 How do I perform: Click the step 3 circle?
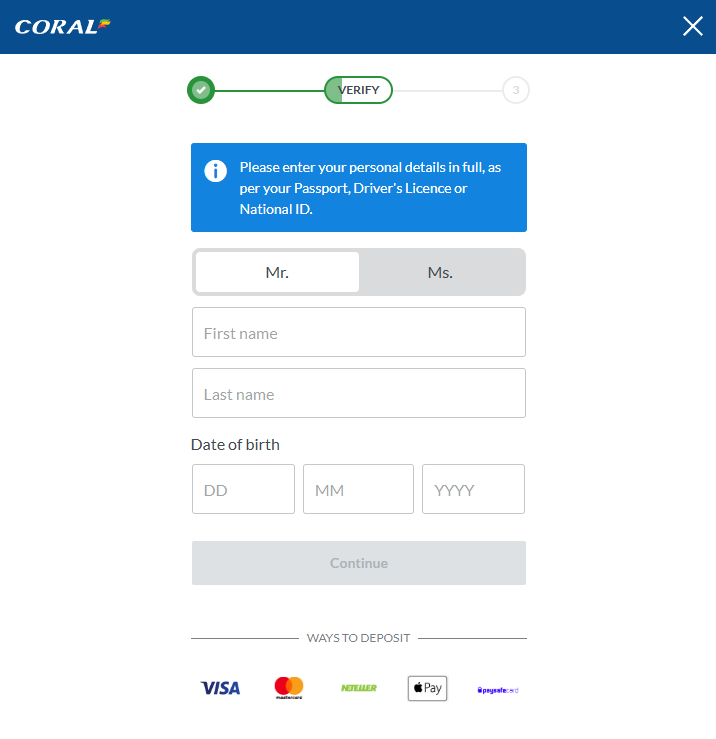[515, 90]
